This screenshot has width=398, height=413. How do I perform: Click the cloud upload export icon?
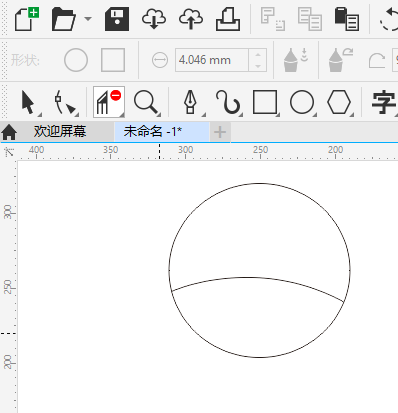point(191,19)
